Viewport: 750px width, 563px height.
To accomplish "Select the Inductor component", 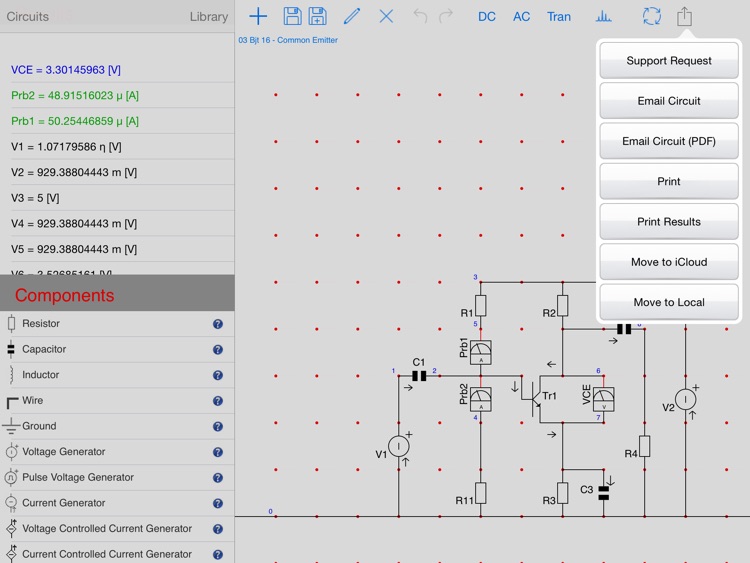I will coord(117,375).
